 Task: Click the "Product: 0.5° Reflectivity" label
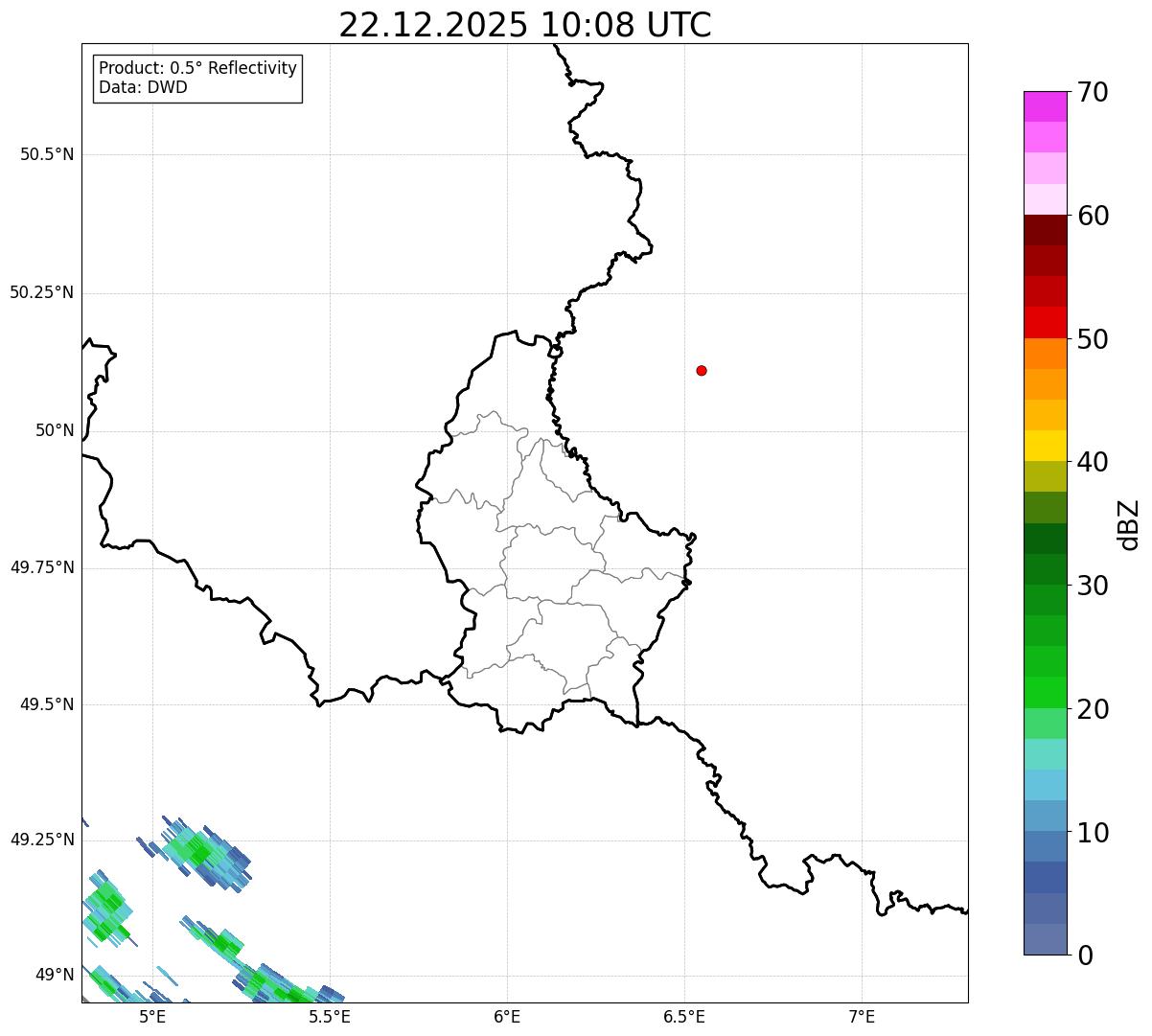pyautogui.click(x=198, y=69)
